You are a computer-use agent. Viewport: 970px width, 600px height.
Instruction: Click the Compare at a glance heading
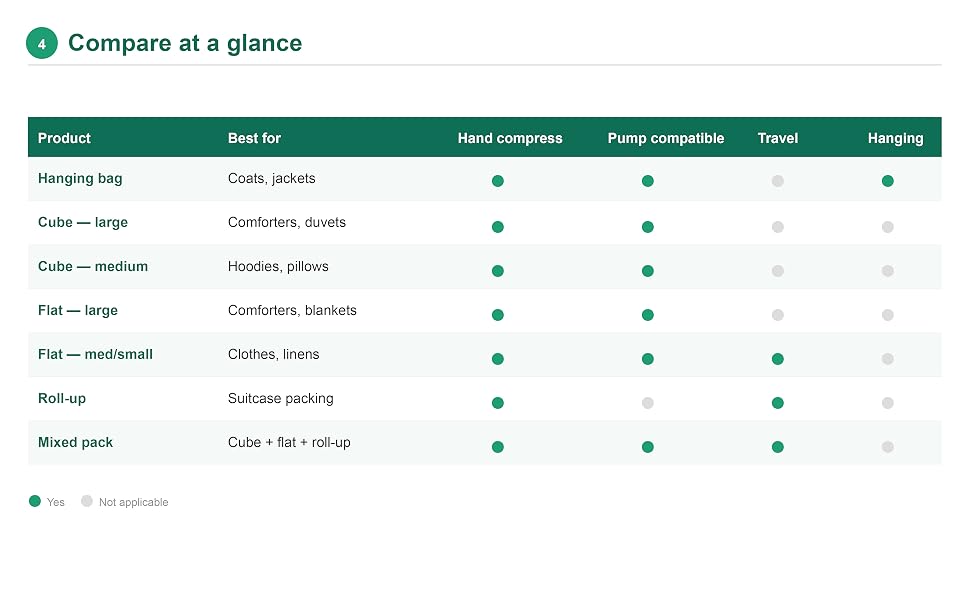click(x=185, y=43)
